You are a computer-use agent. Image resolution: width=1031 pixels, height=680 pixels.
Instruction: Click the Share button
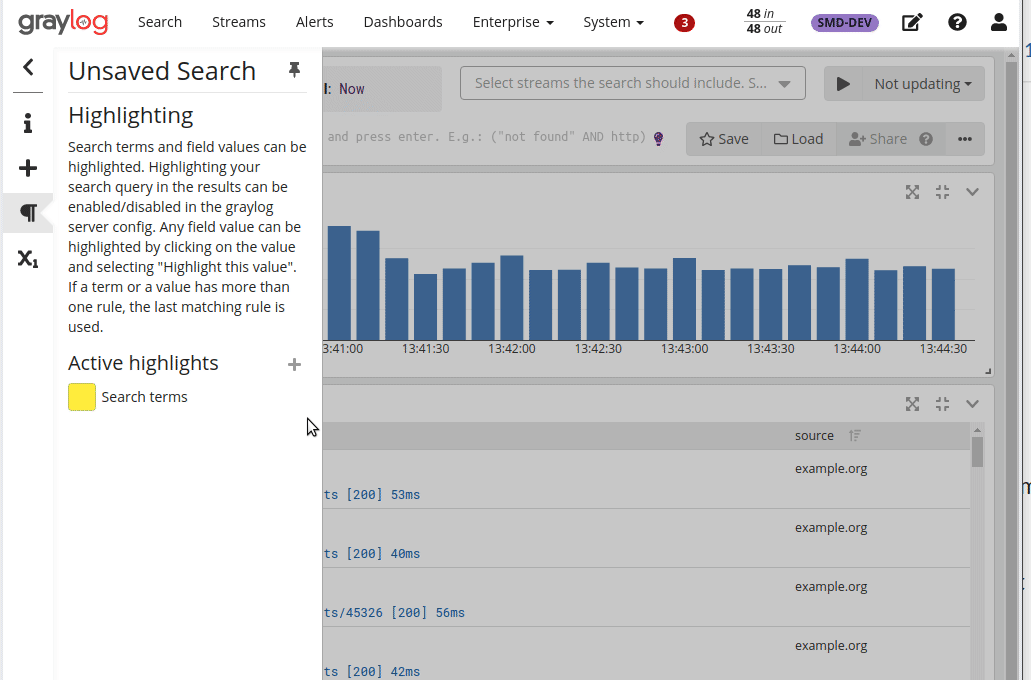(877, 139)
